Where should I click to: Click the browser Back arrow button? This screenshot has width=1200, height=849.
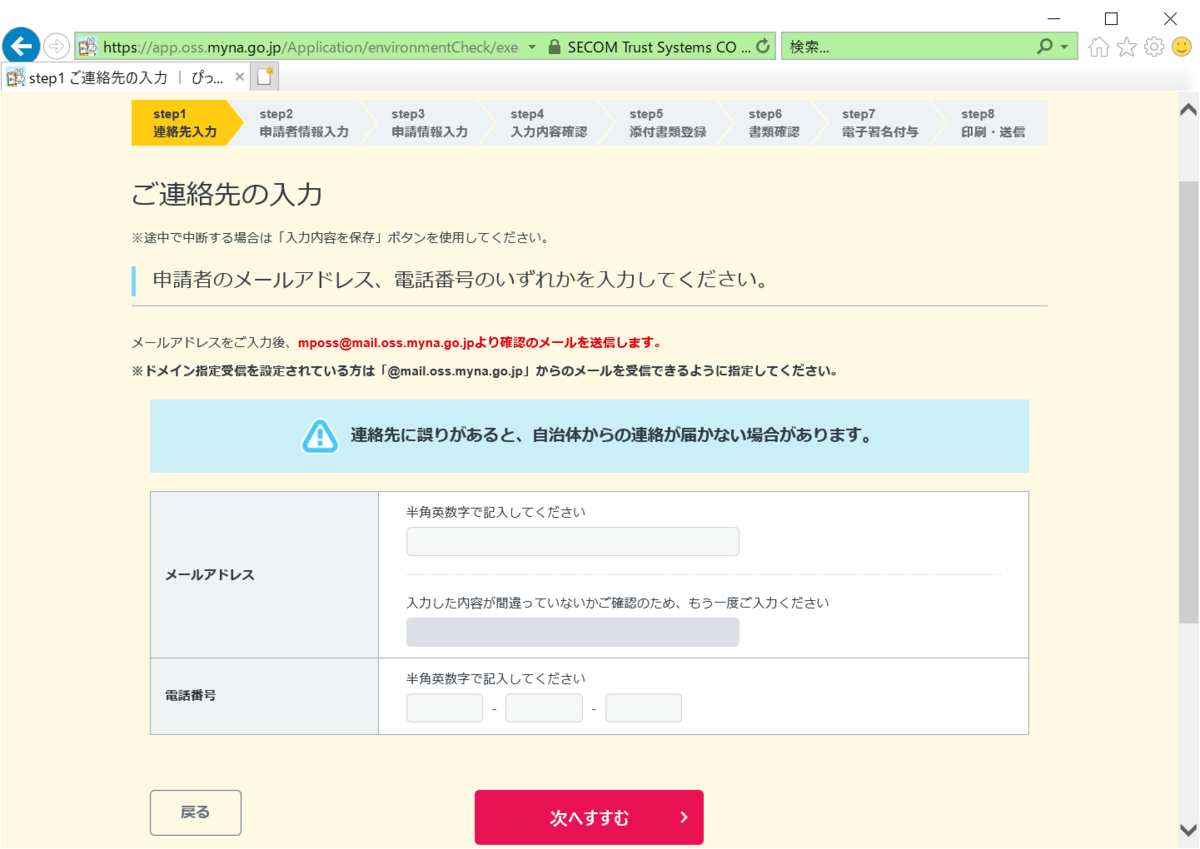point(21,45)
